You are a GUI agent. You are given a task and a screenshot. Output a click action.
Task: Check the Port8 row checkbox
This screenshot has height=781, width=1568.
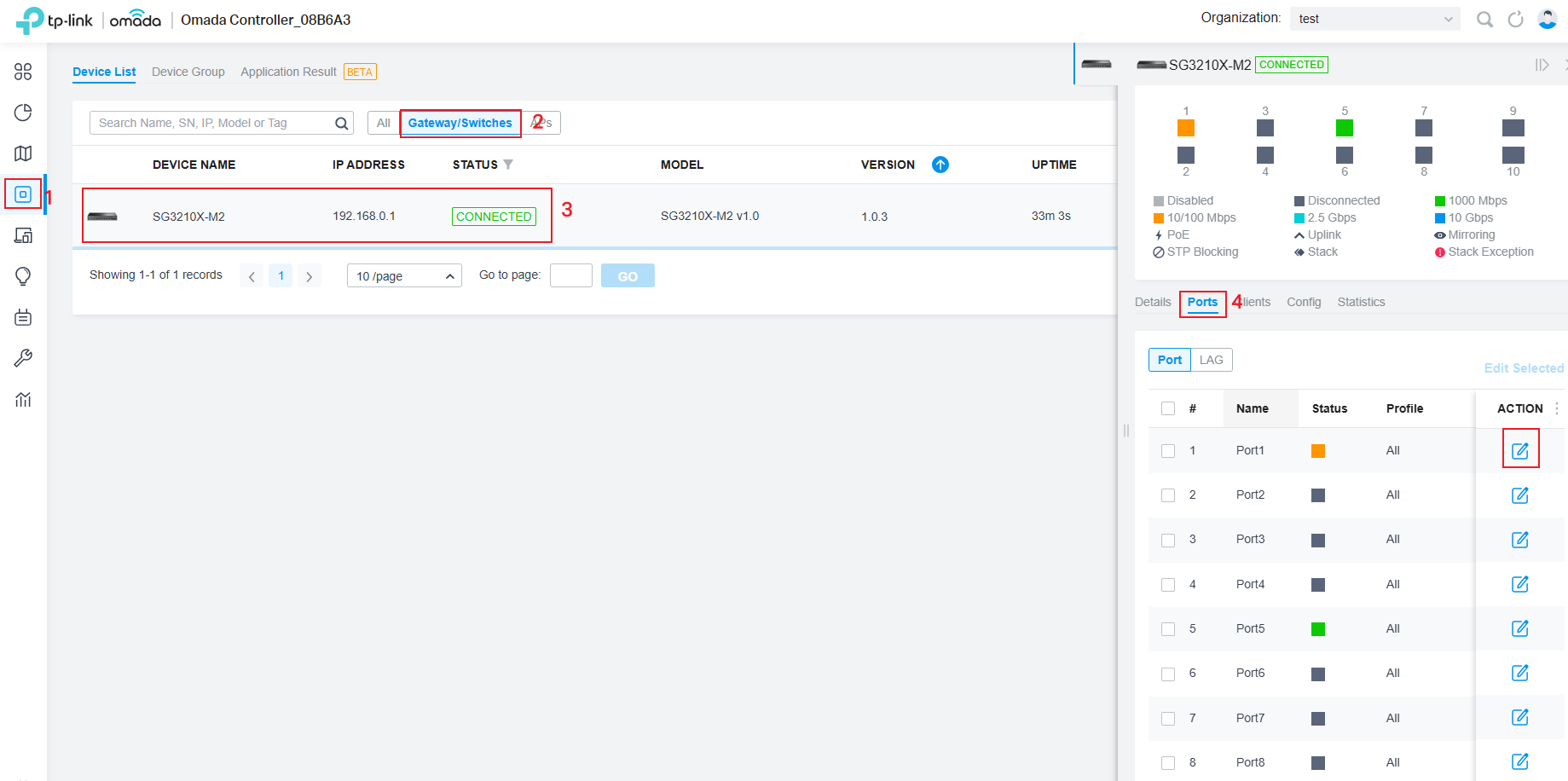click(x=1168, y=763)
